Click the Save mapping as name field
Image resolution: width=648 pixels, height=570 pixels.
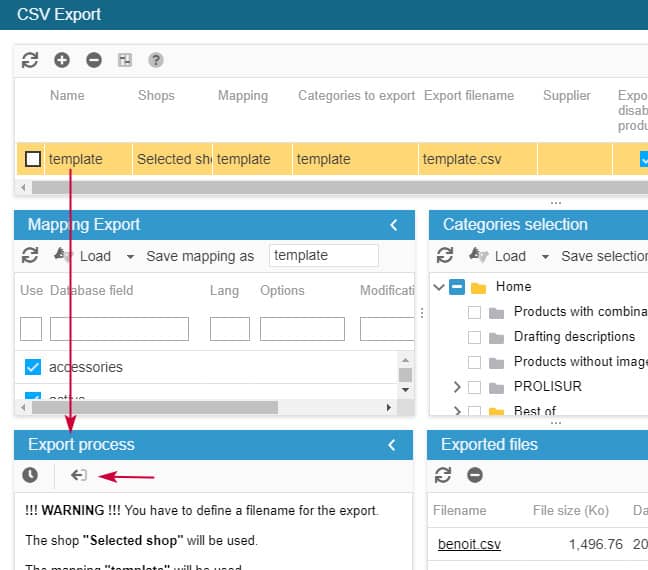point(324,255)
